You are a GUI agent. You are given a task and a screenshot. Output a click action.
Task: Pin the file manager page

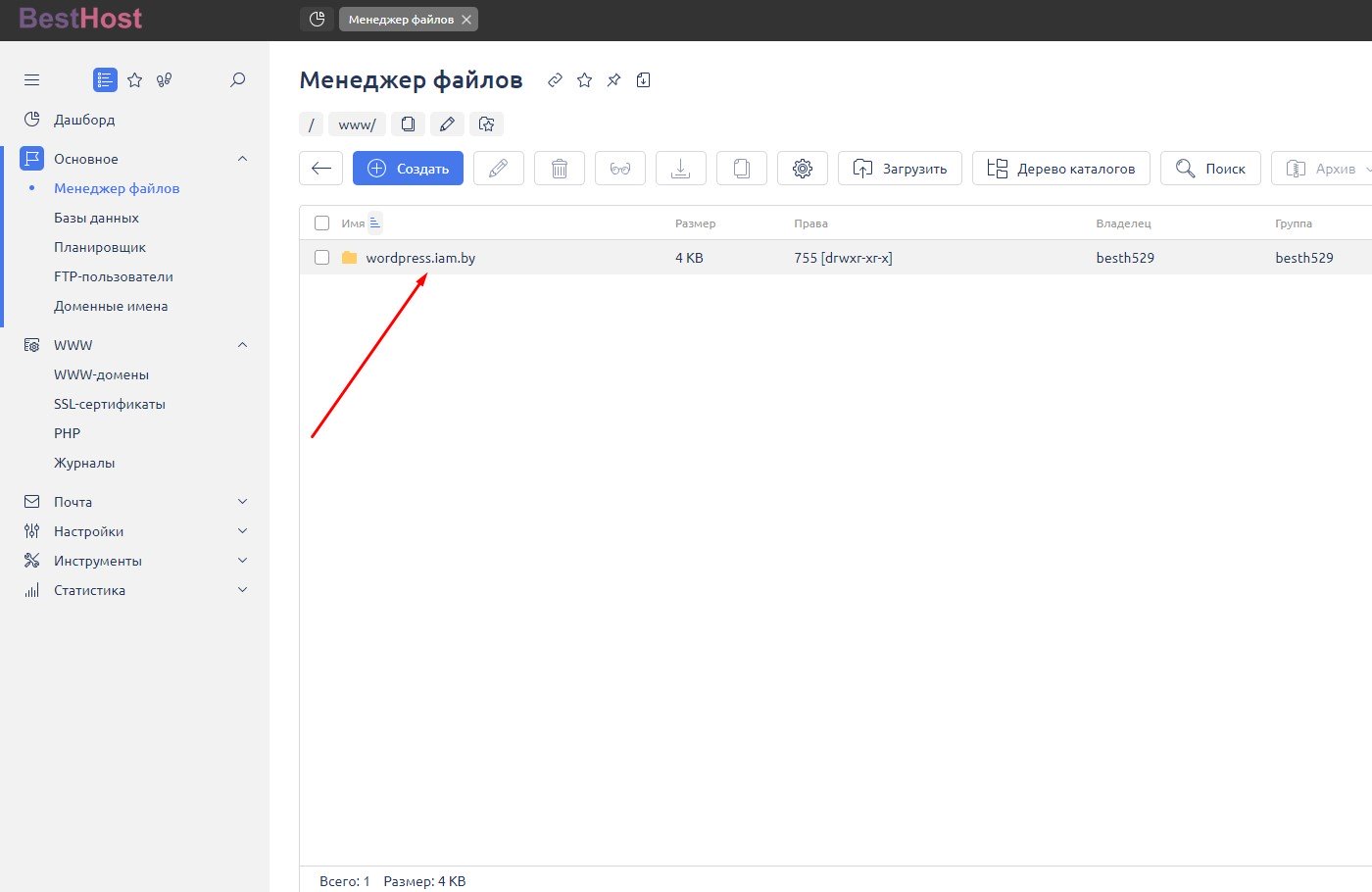[613, 80]
